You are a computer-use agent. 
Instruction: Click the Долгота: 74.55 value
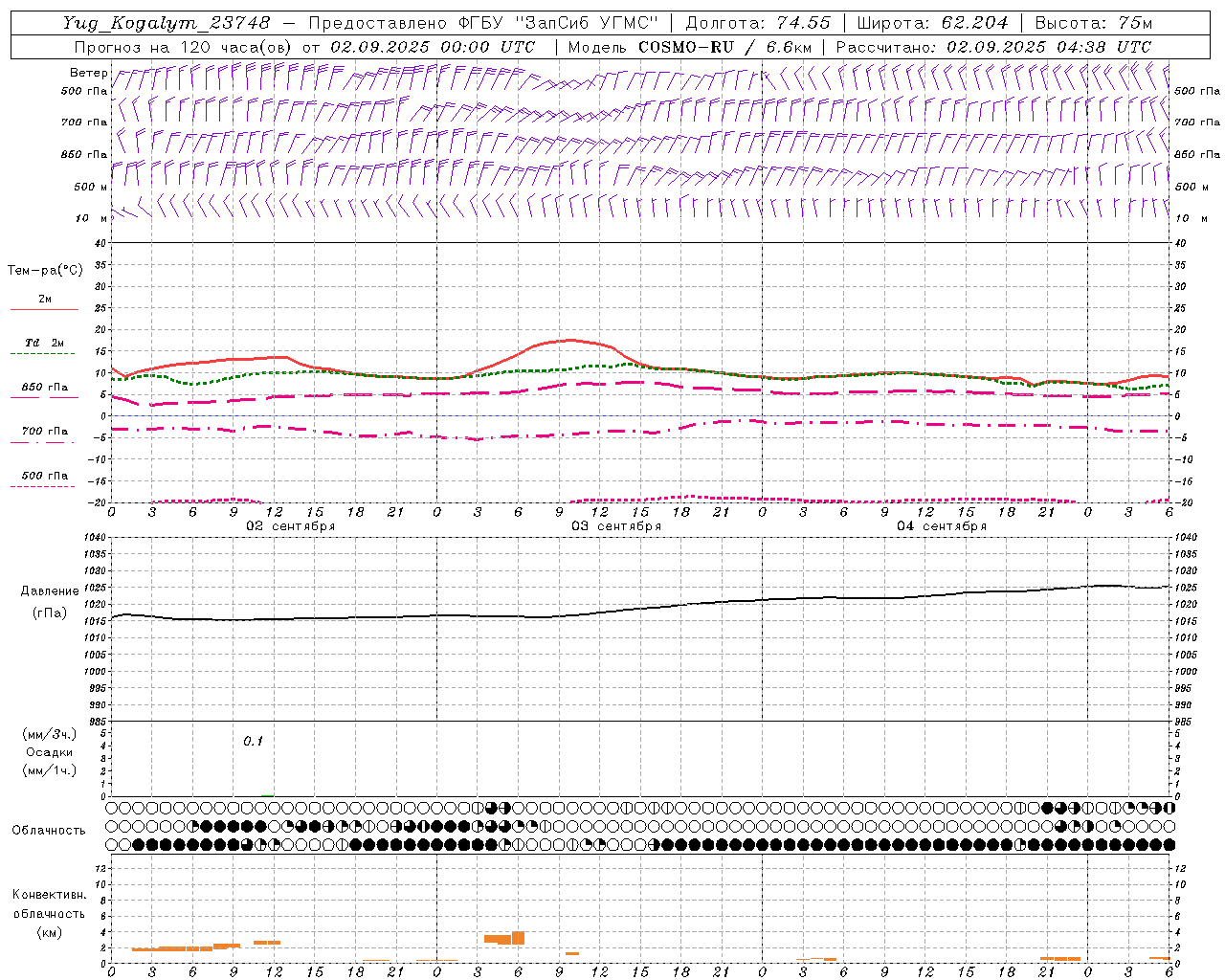[x=758, y=23]
